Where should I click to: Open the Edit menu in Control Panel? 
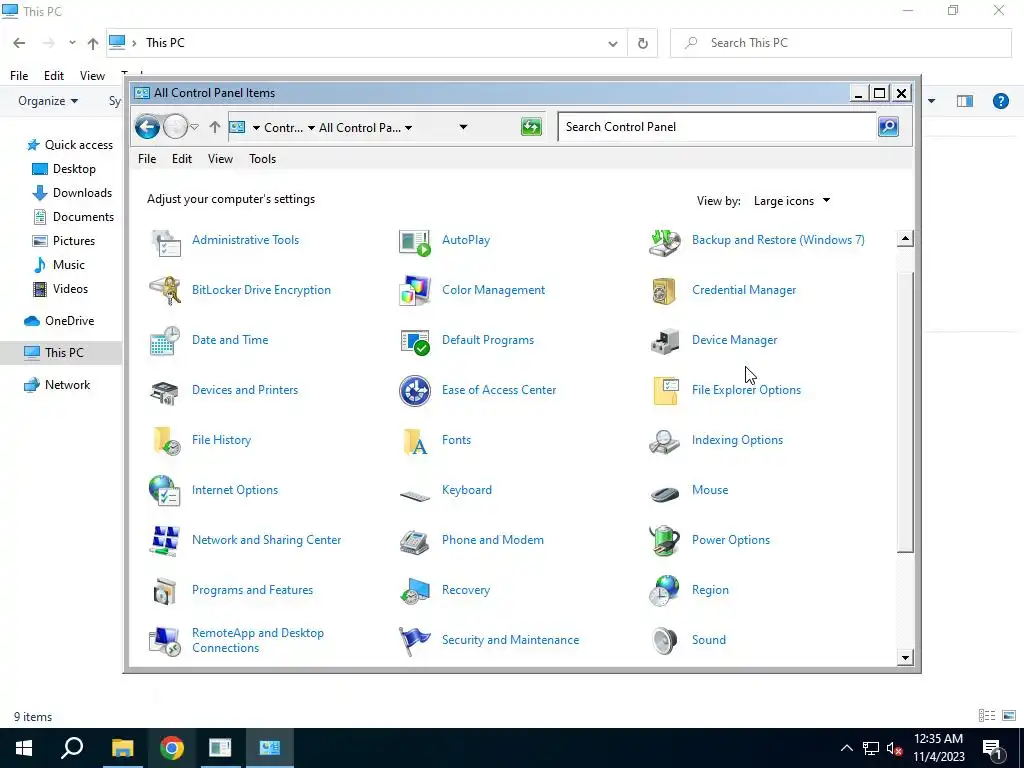click(x=182, y=159)
